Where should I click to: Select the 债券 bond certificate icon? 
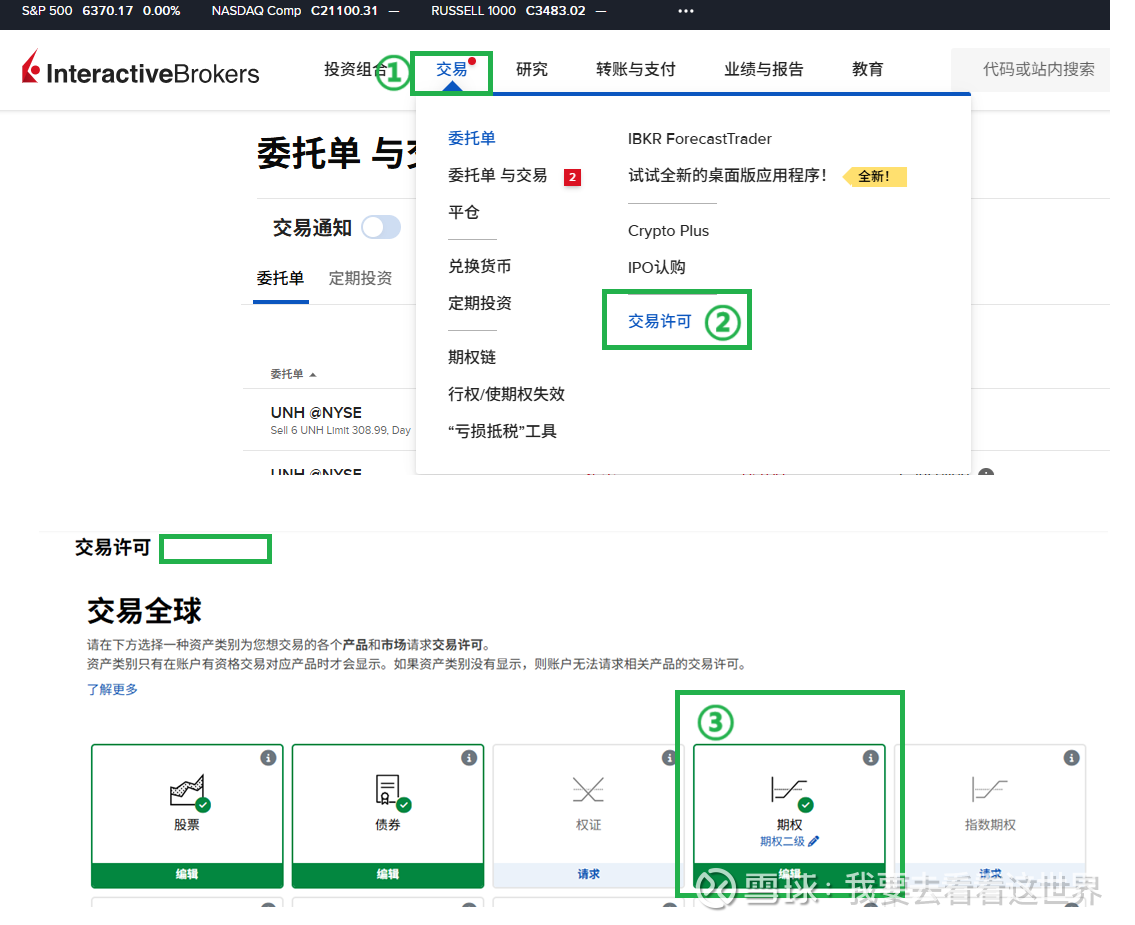[391, 792]
